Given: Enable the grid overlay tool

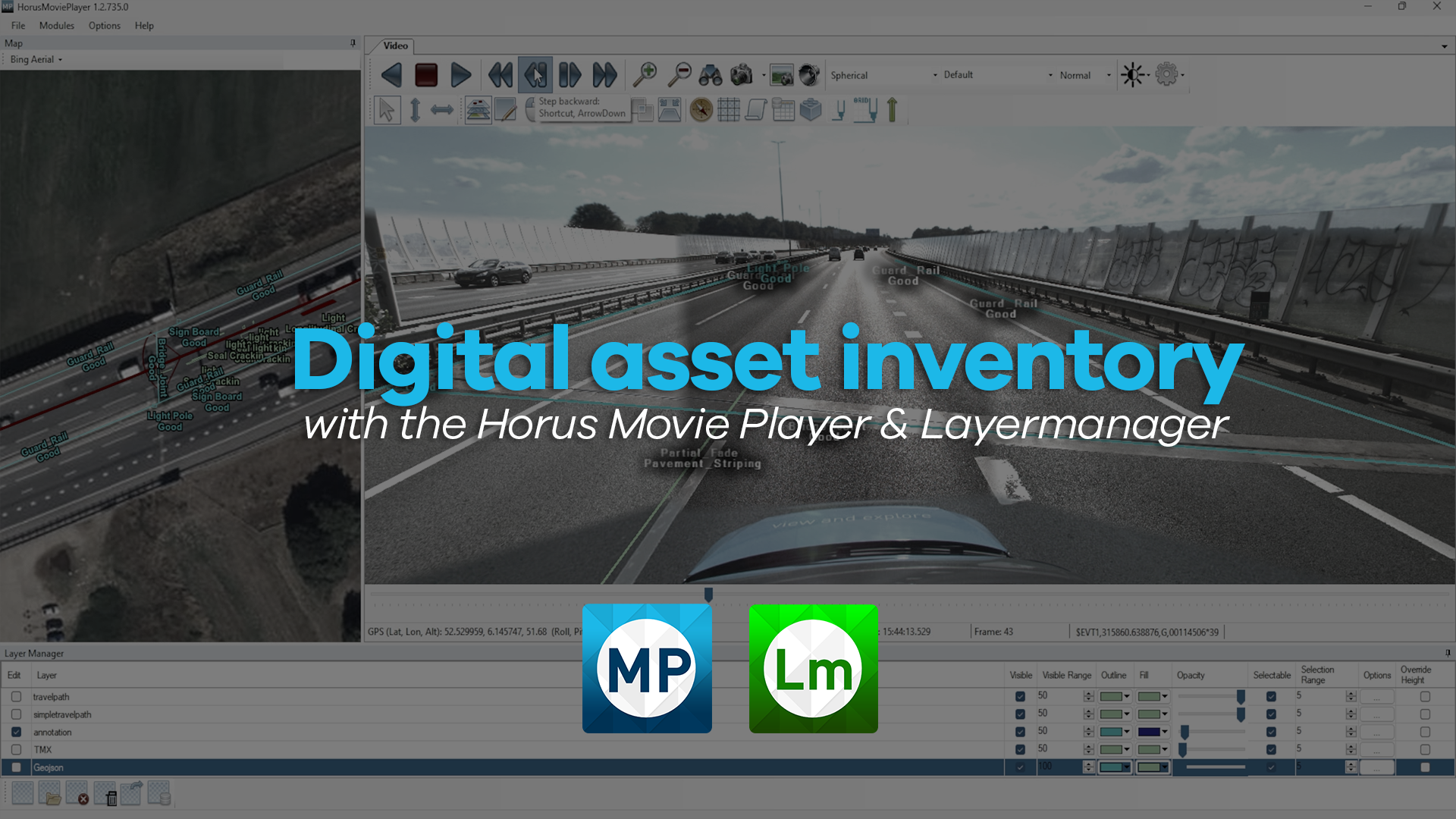Looking at the screenshot, I should [730, 108].
